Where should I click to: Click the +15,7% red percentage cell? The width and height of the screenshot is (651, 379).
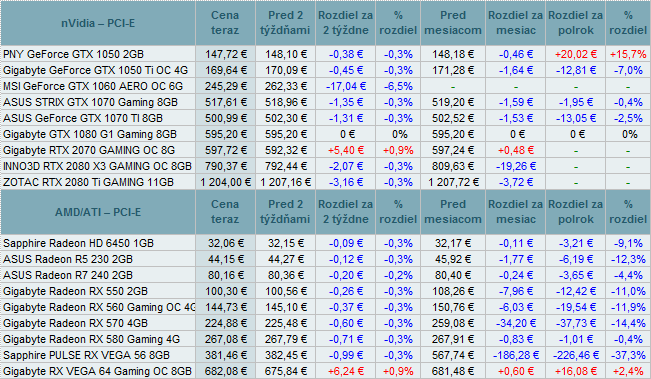point(628,54)
